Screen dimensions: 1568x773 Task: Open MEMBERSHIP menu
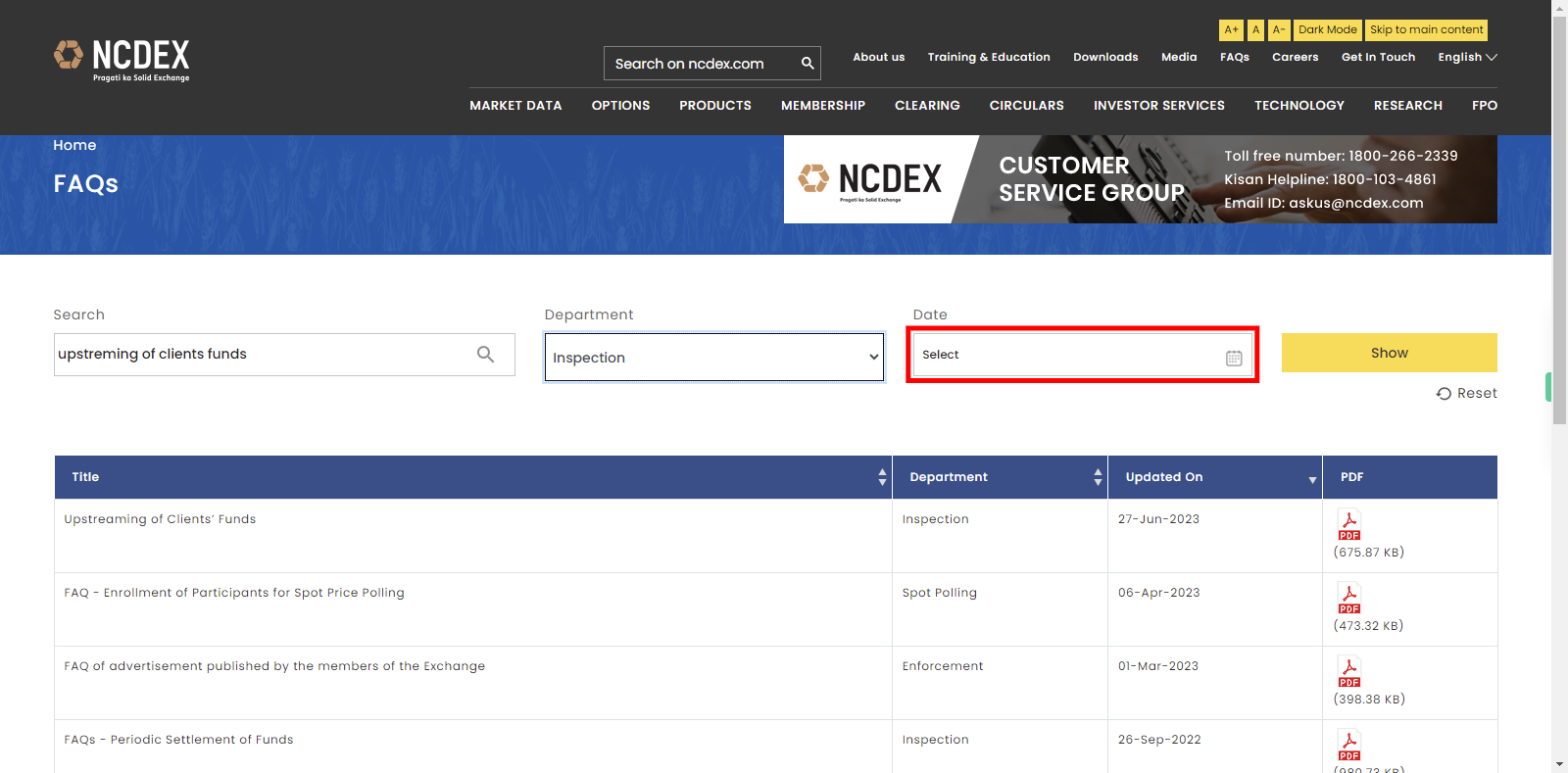(823, 105)
